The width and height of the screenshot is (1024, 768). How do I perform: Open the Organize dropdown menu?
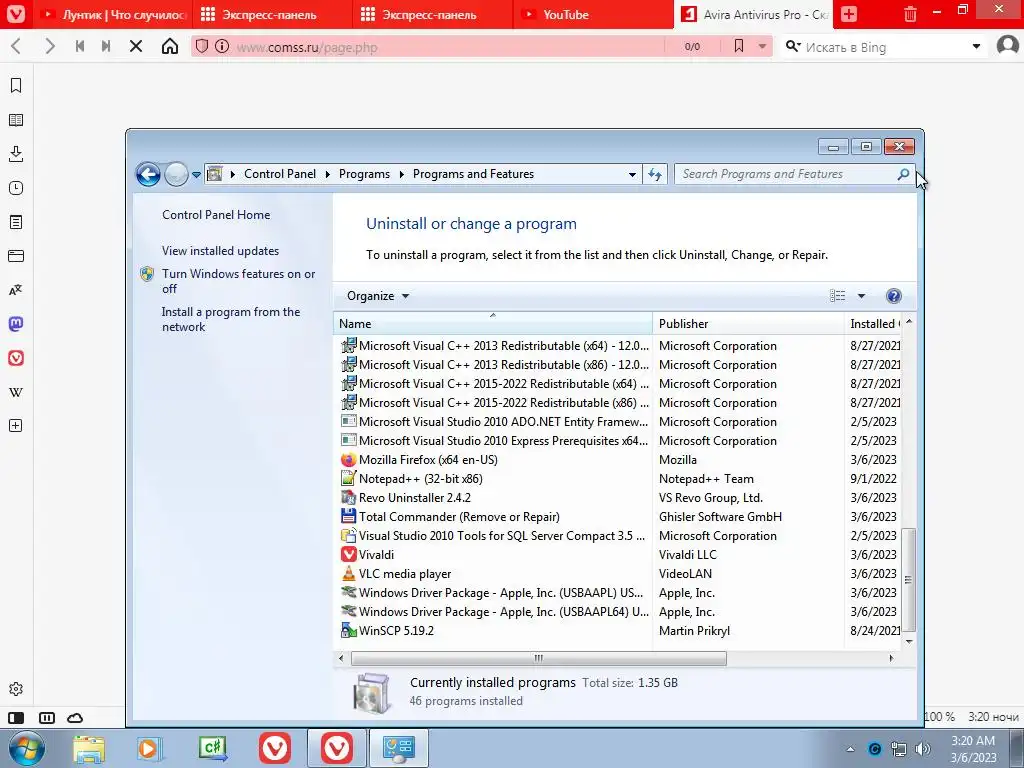[377, 296]
